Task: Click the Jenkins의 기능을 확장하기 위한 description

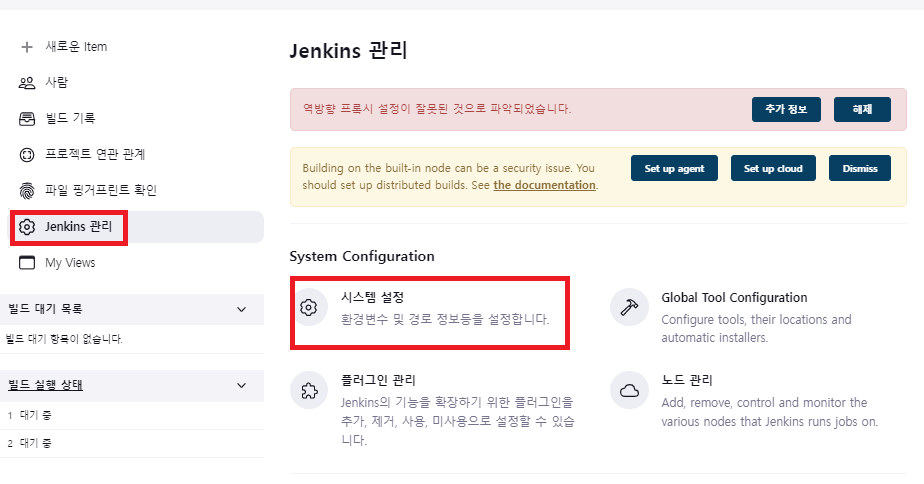Action: pos(458,421)
